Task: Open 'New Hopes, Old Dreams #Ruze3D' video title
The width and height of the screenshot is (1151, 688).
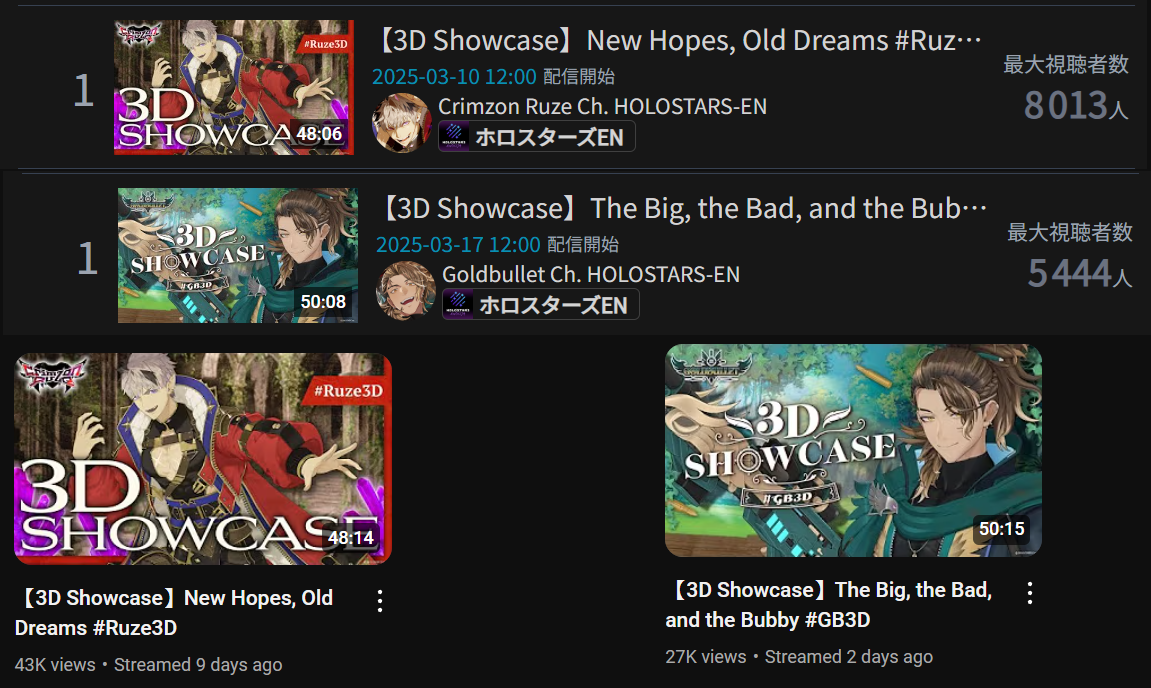Action: pos(174,613)
